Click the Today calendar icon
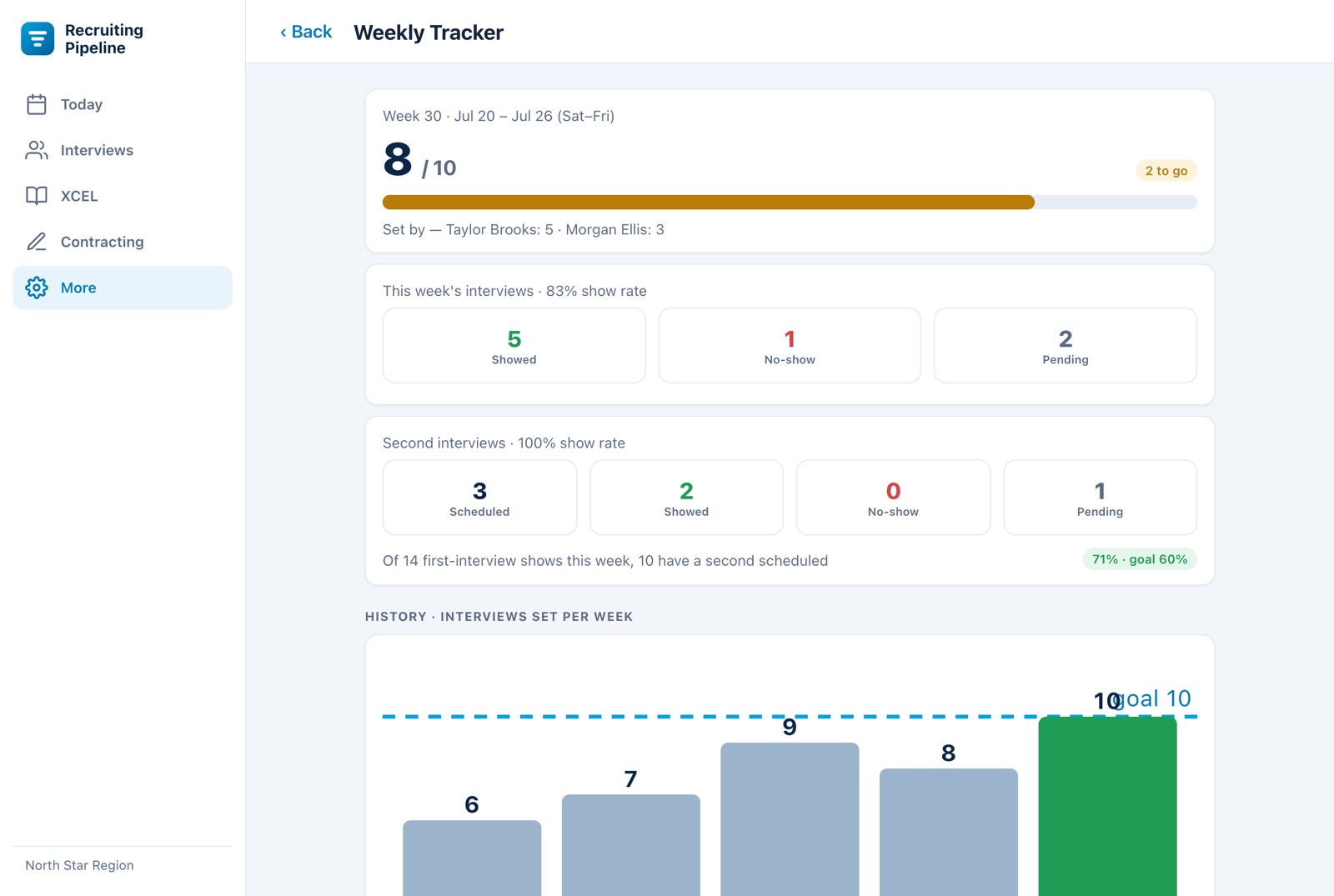 (37, 104)
